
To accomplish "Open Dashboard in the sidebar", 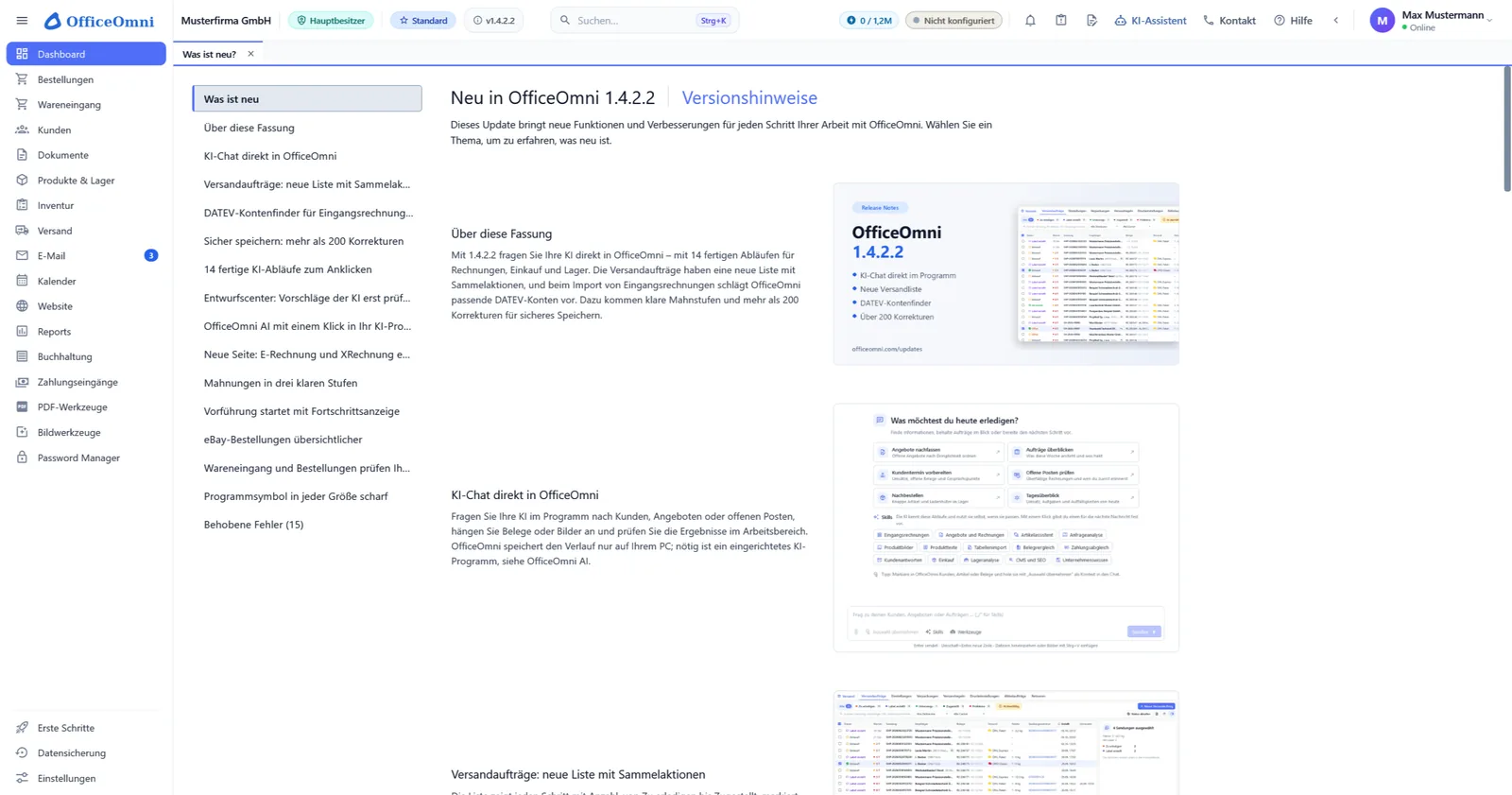I will (86, 54).
